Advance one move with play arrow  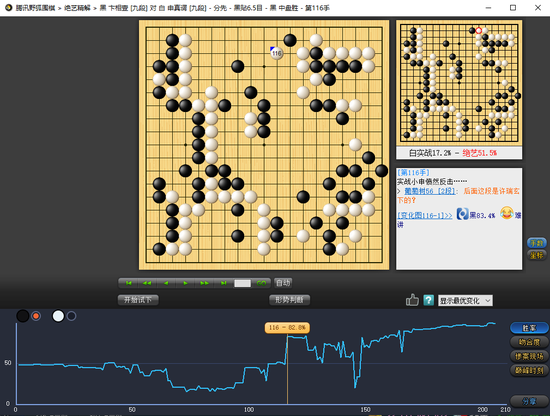(186, 283)
